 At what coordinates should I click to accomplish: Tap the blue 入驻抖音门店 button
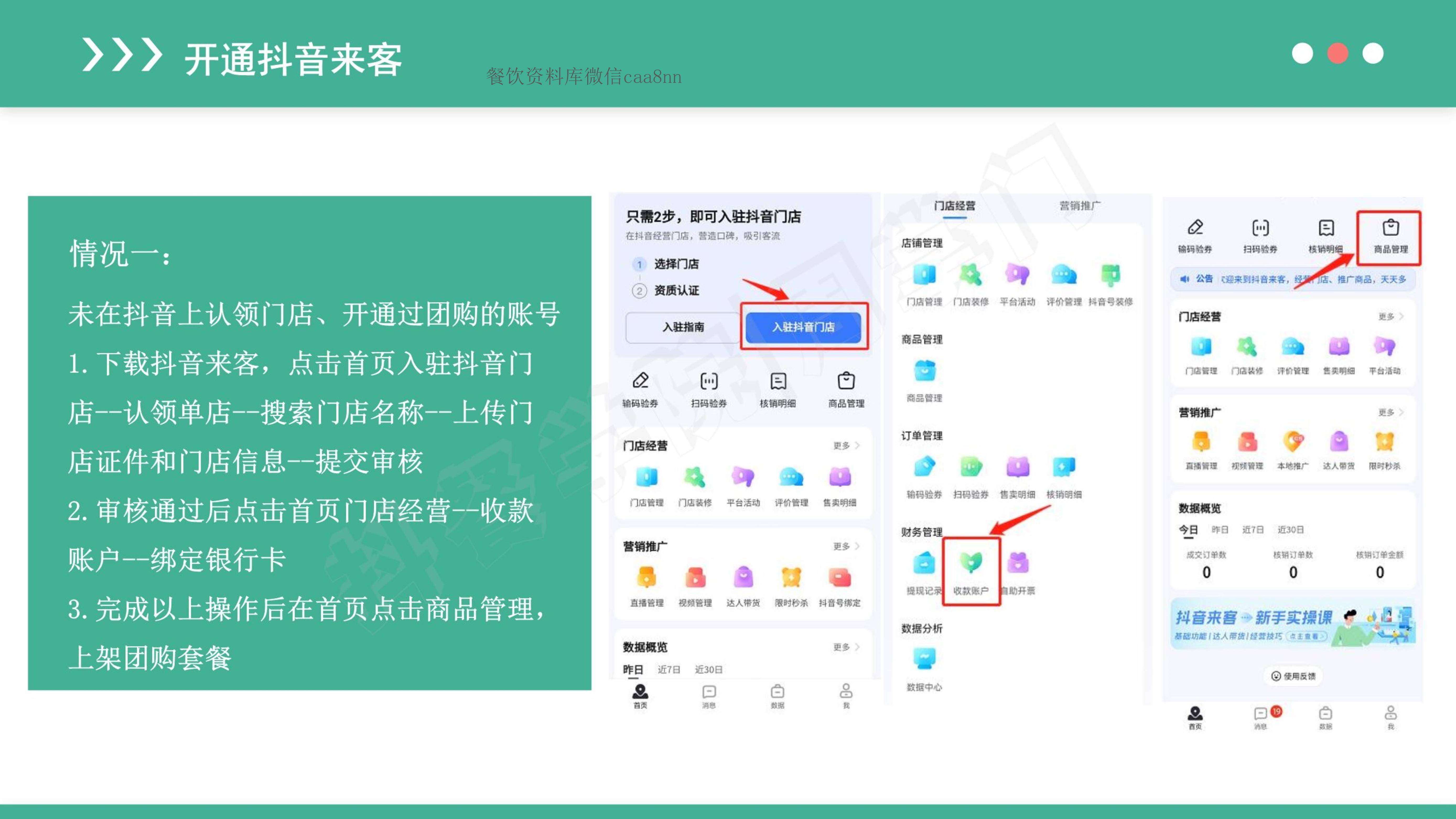[x=803, y=327]
